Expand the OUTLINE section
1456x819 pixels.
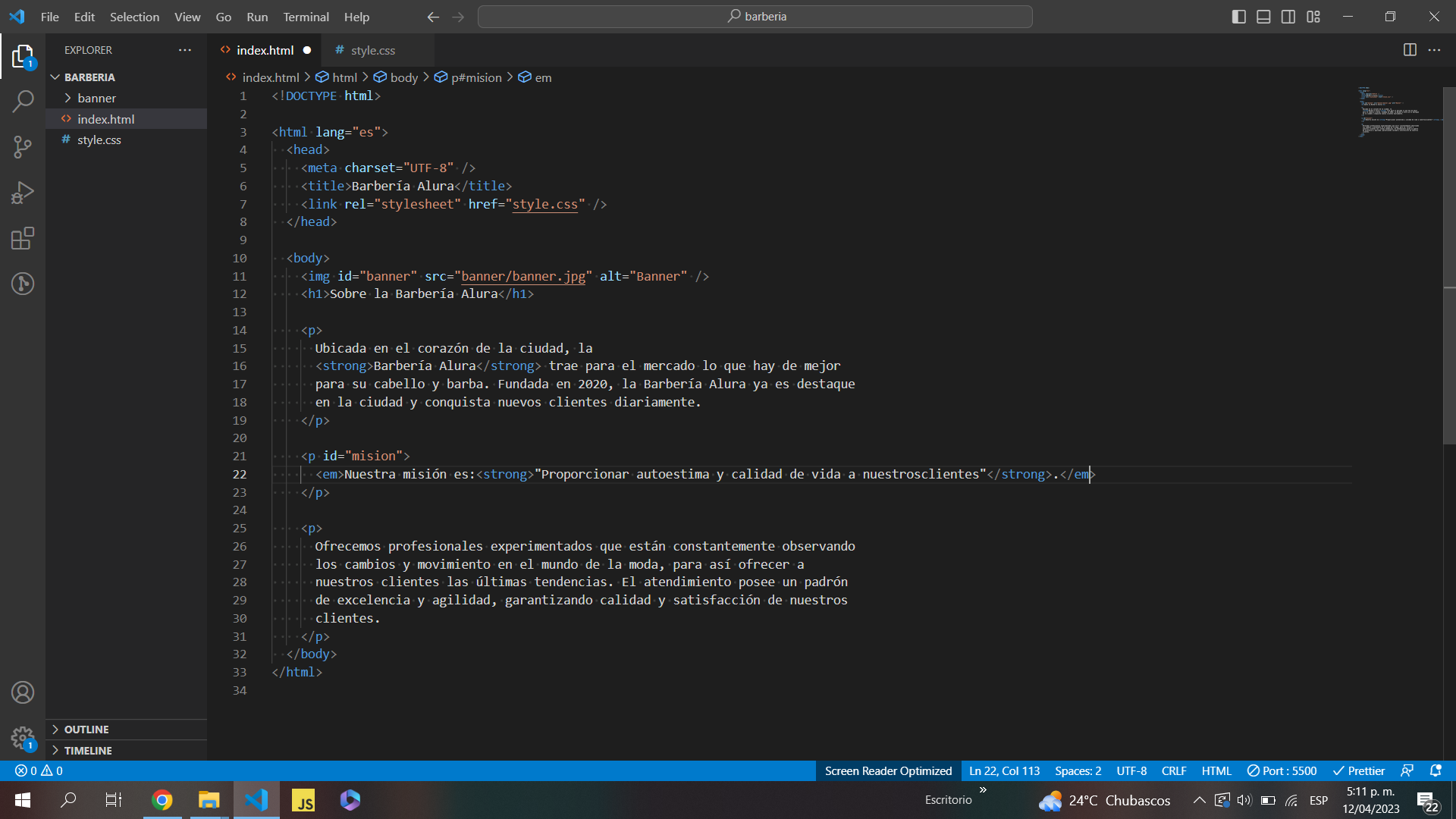click(126, 730)
